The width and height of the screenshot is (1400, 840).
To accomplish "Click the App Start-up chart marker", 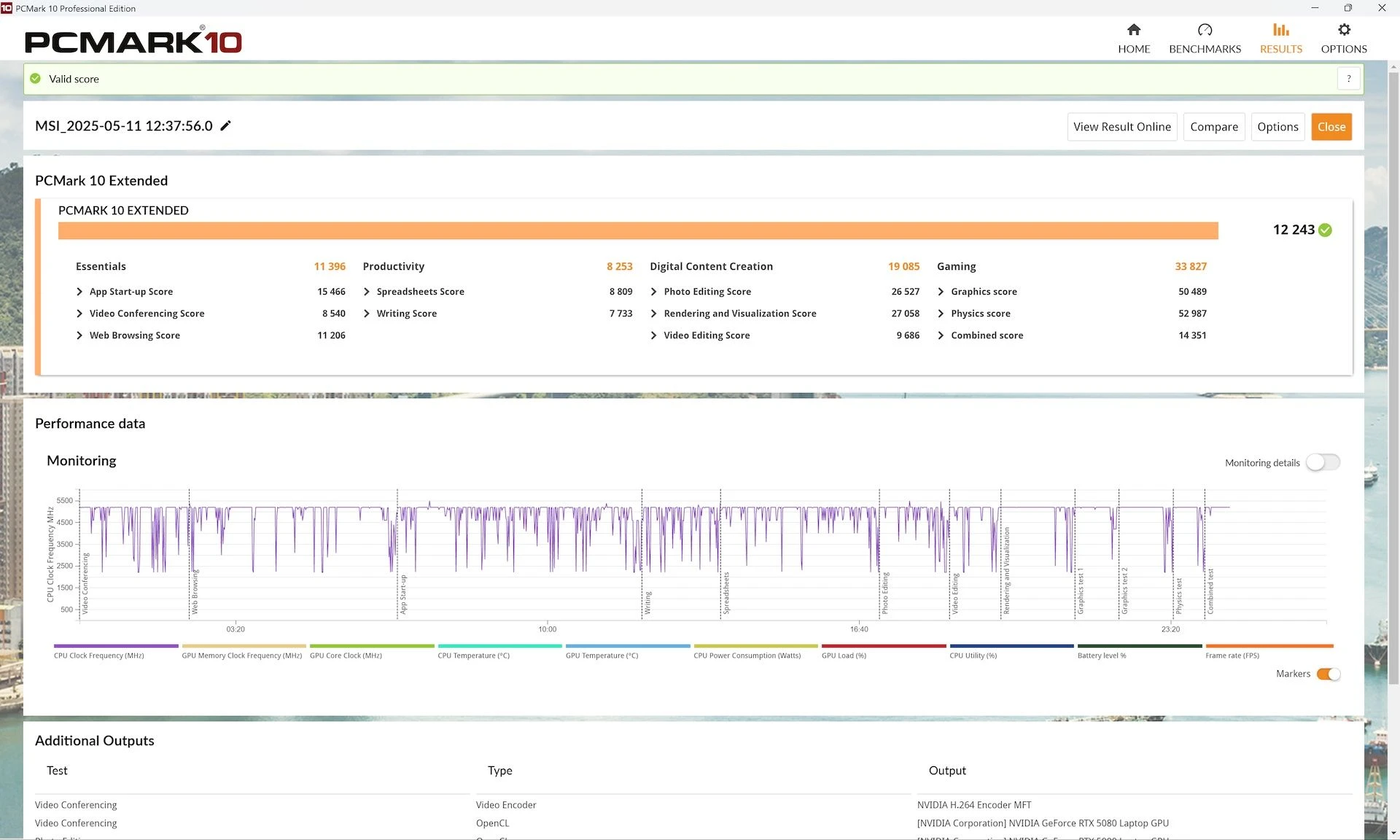I will pyautogui.click(x=403, y=594).
